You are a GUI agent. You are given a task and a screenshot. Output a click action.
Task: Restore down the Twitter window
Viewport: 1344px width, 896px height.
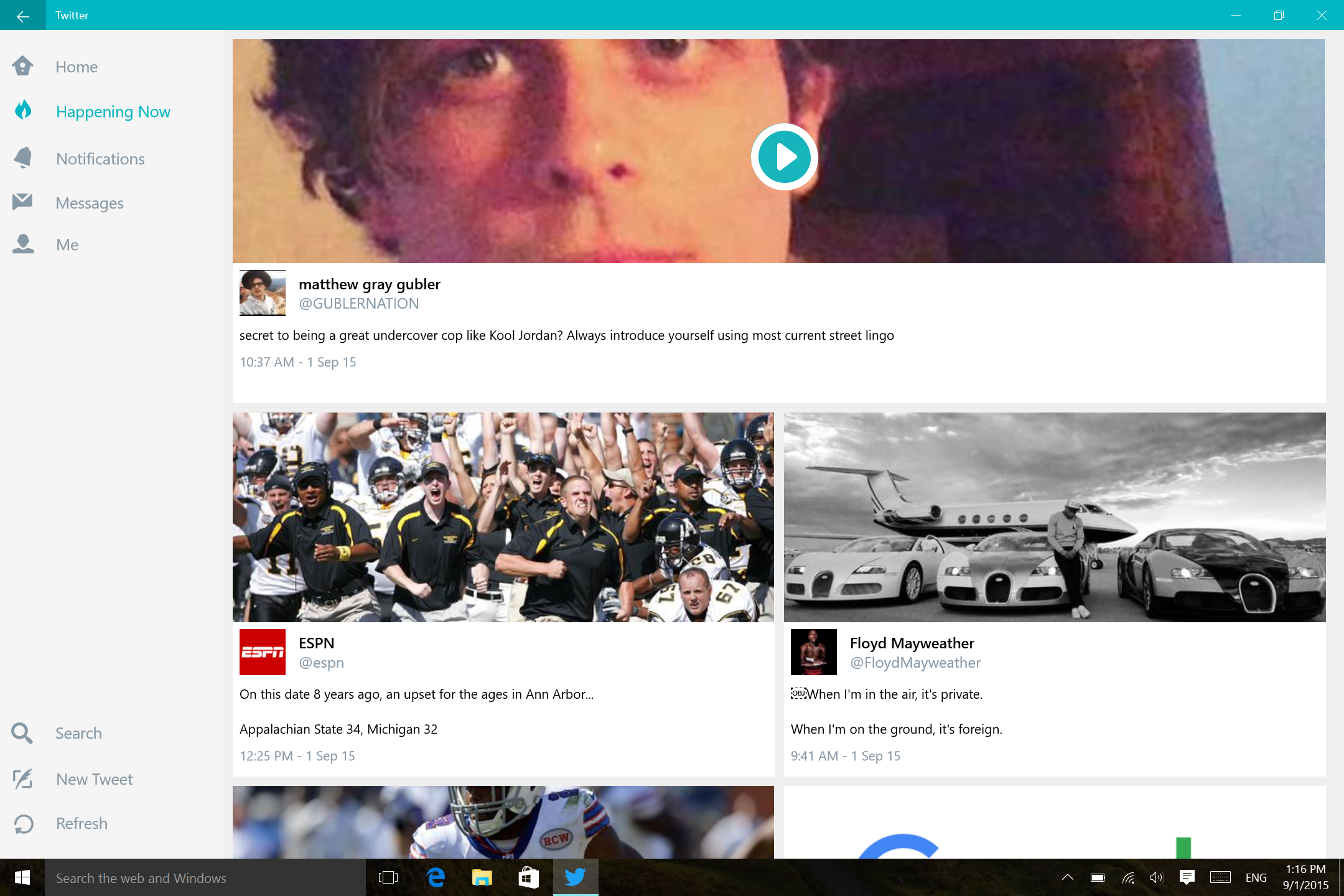point(1279,16)
